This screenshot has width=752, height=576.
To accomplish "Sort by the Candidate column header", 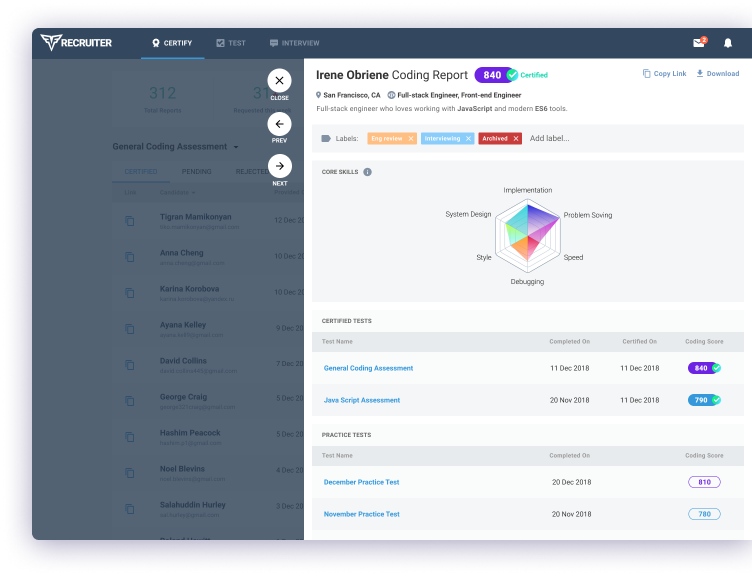I will click(x=177, y=192).
